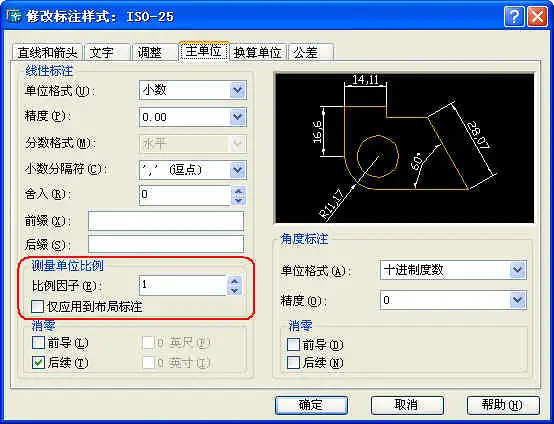Open the 小数分隔符 dropdown
554x424 pixels.
193,170
